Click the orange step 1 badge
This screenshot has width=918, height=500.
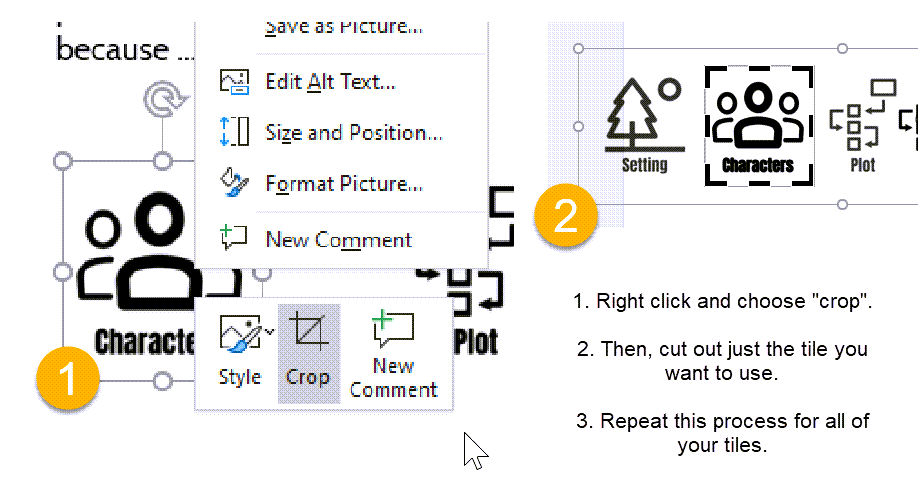coord(67,378)
